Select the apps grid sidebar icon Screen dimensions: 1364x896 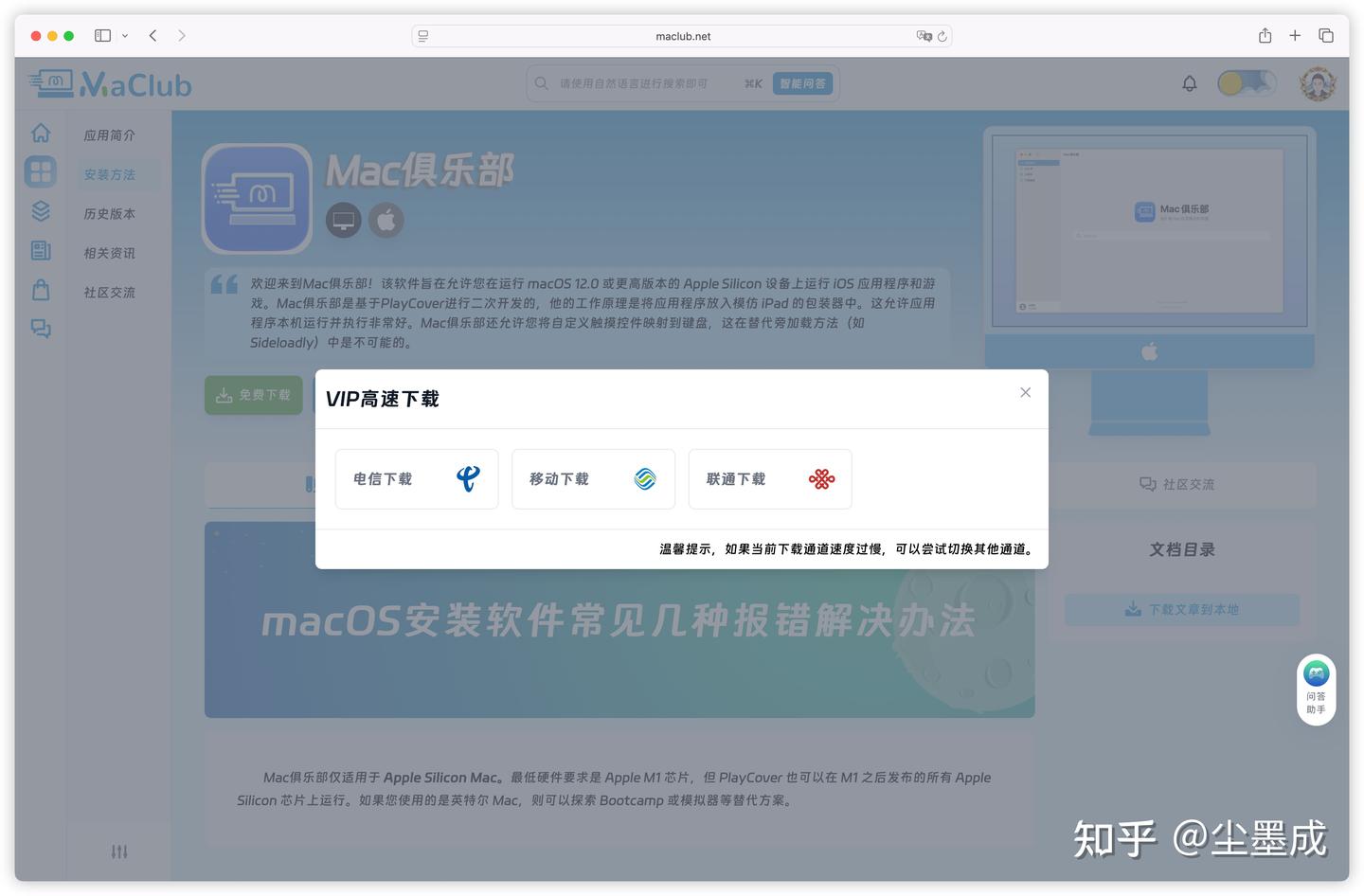[x=41, y=171]
